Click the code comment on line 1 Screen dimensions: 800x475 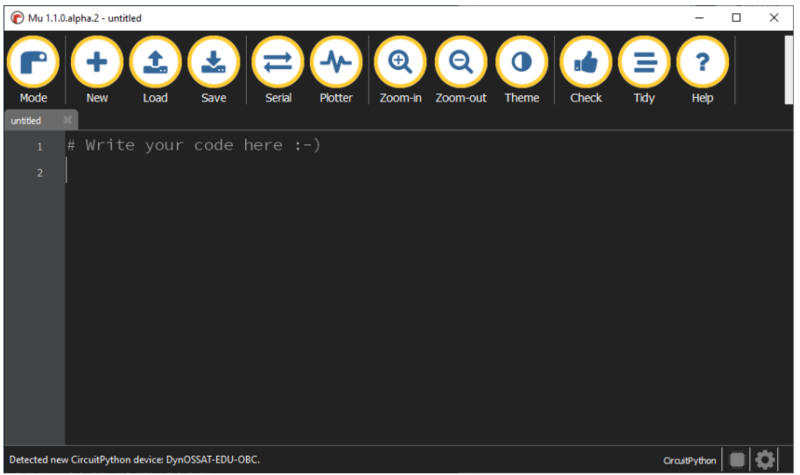[x=194, y=145]
